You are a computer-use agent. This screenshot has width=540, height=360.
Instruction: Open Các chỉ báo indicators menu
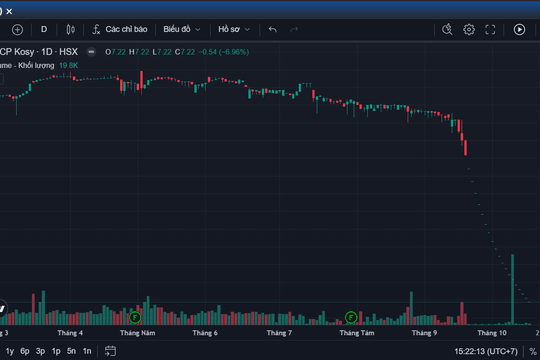click(x=120, y=29)
